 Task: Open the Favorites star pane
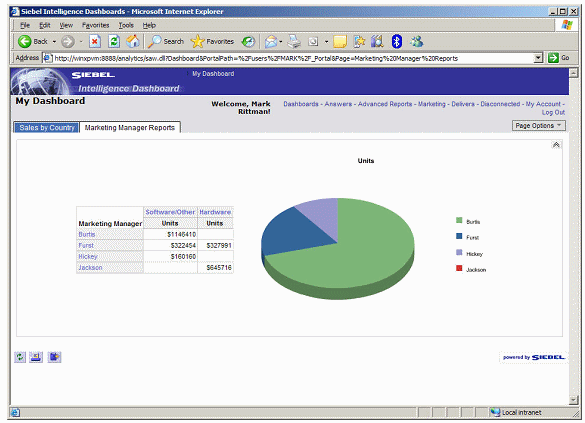point(212,41)
